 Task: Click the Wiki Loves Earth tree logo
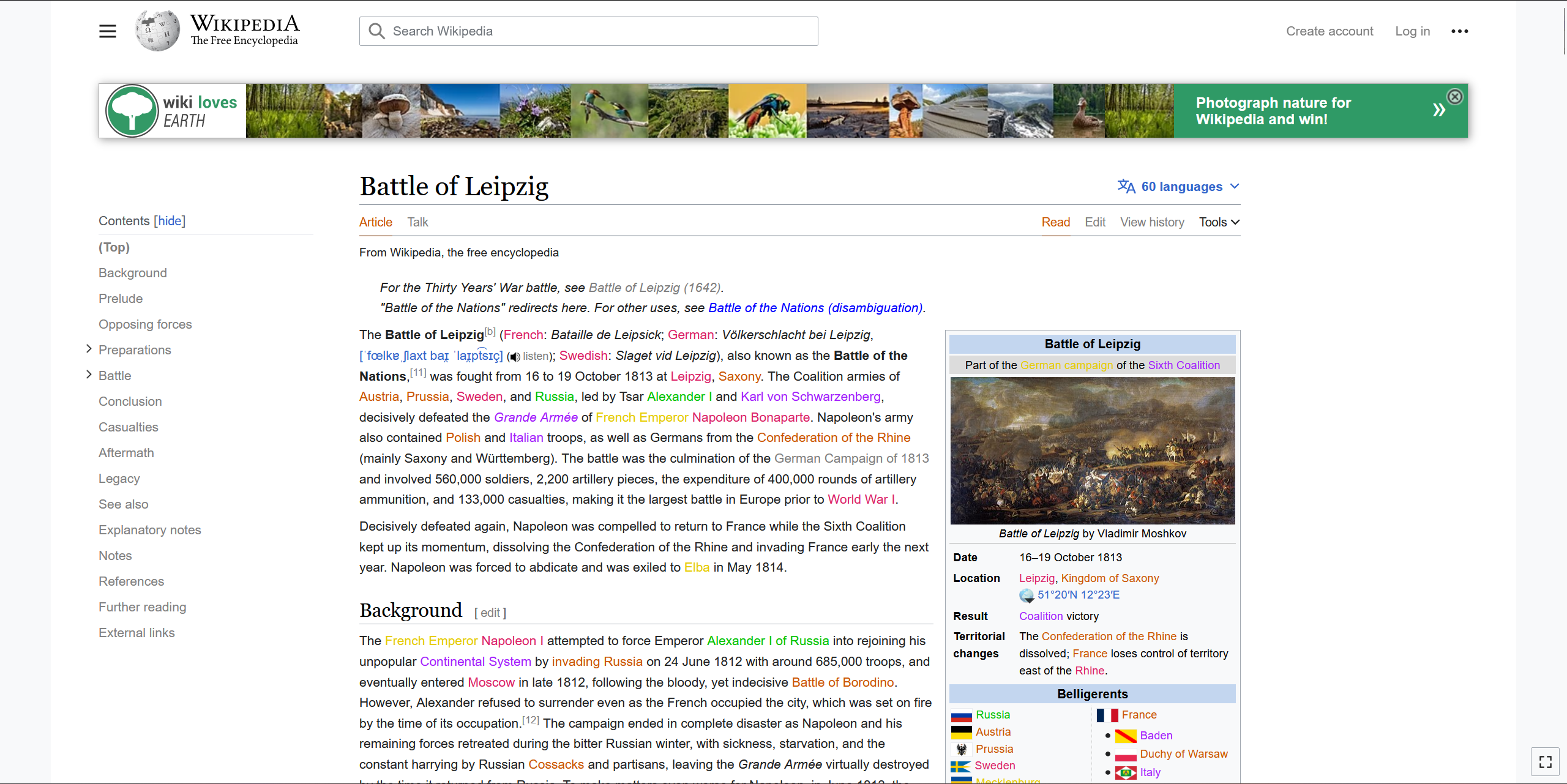tap(131, 110)
